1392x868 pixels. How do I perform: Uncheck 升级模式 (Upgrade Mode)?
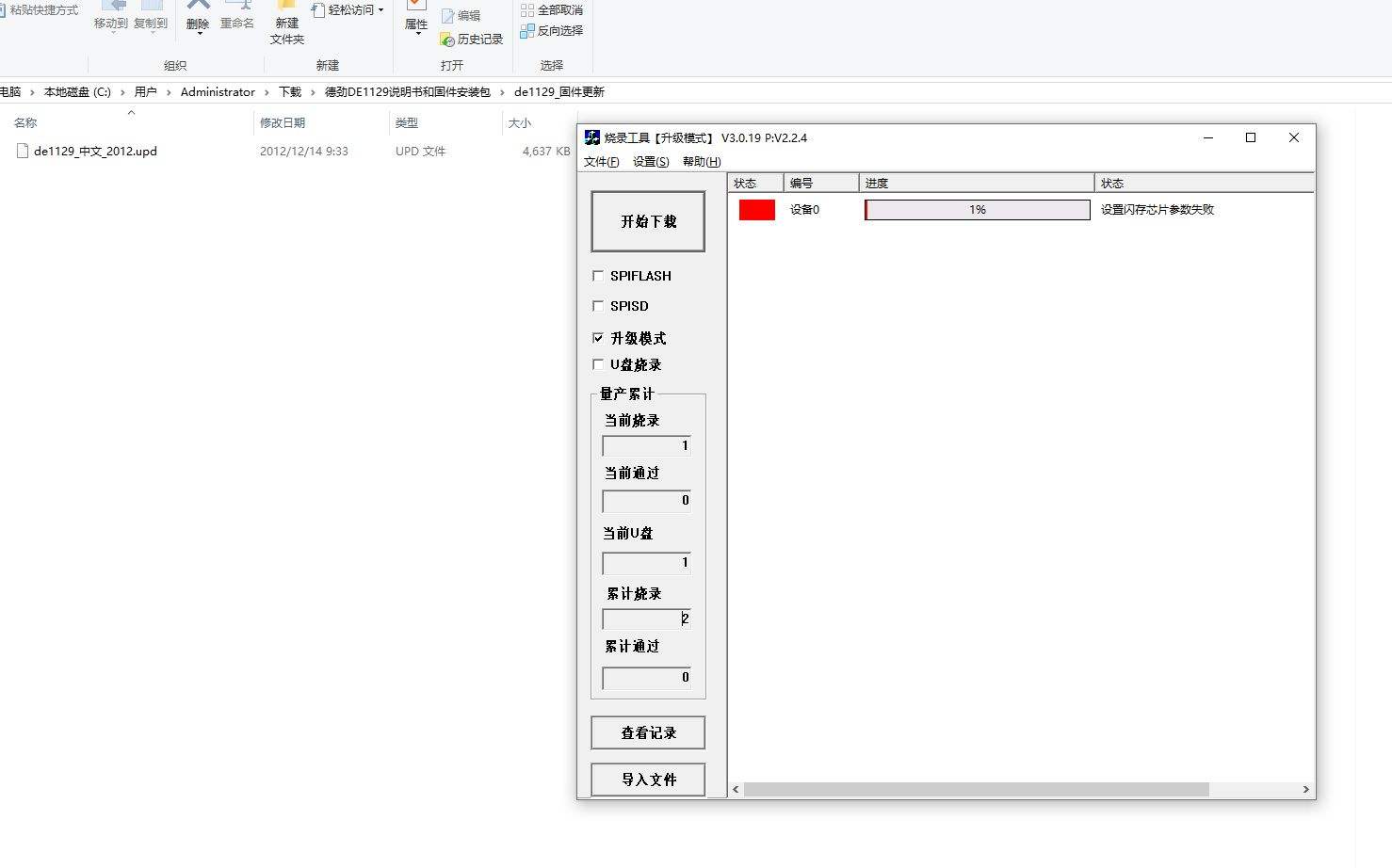tap(599, 337)
